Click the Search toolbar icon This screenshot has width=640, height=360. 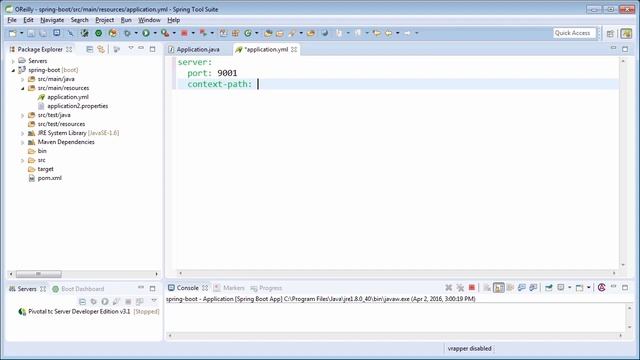[x=292, y=33]
